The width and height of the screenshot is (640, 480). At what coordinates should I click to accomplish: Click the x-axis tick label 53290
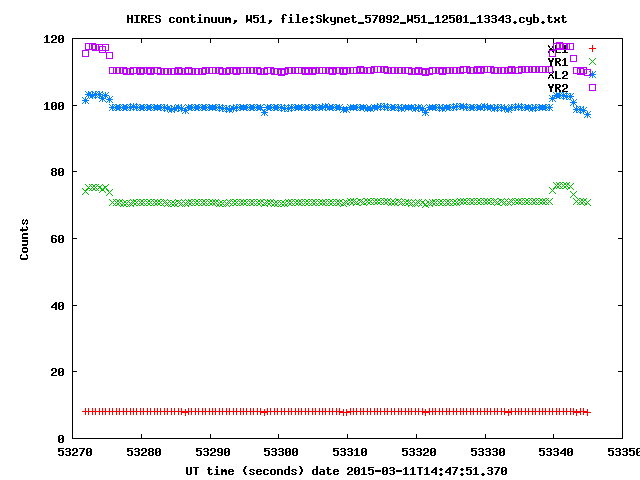click(213, 452)
